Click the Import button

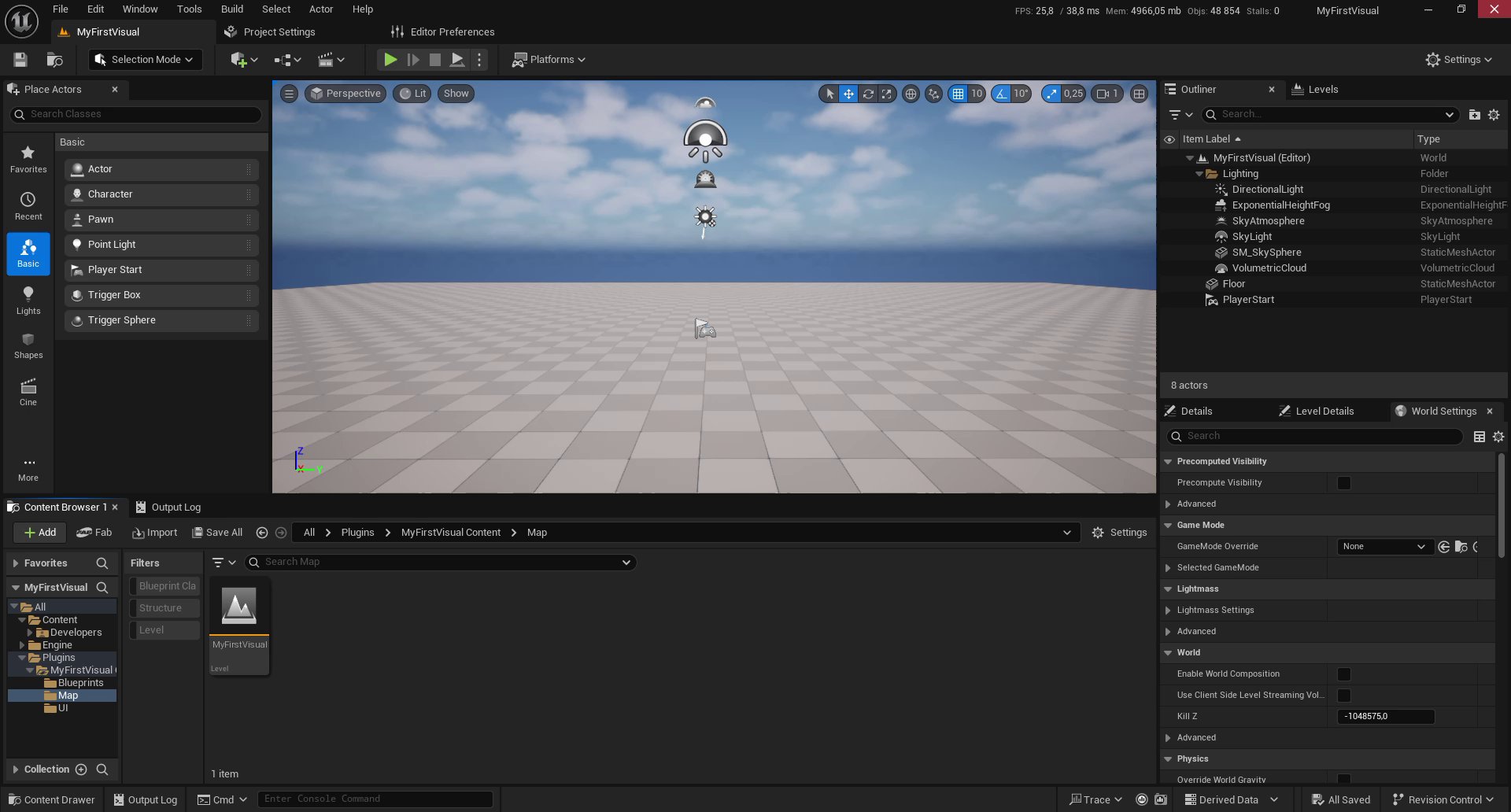click(x=155, y=533)
